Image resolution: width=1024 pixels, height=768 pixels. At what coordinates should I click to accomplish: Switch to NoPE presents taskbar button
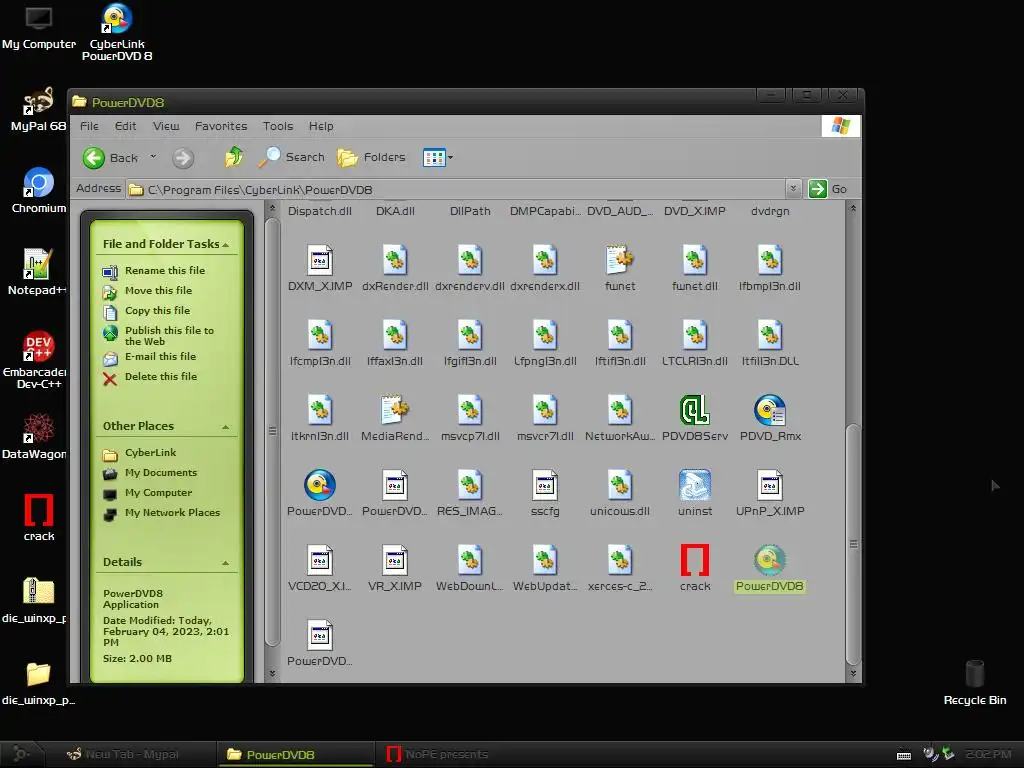pos(438,754)
